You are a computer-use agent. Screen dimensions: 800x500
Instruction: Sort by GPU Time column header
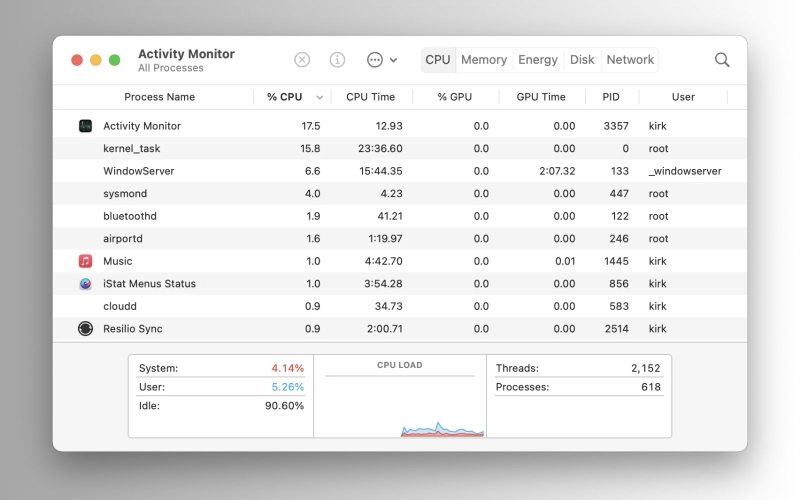pos(541,97)
